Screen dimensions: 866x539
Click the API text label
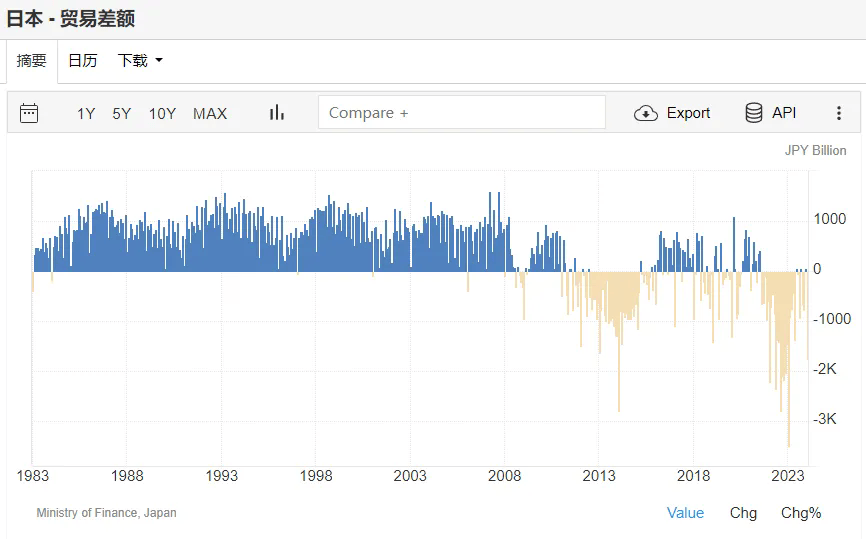point(784,113)
